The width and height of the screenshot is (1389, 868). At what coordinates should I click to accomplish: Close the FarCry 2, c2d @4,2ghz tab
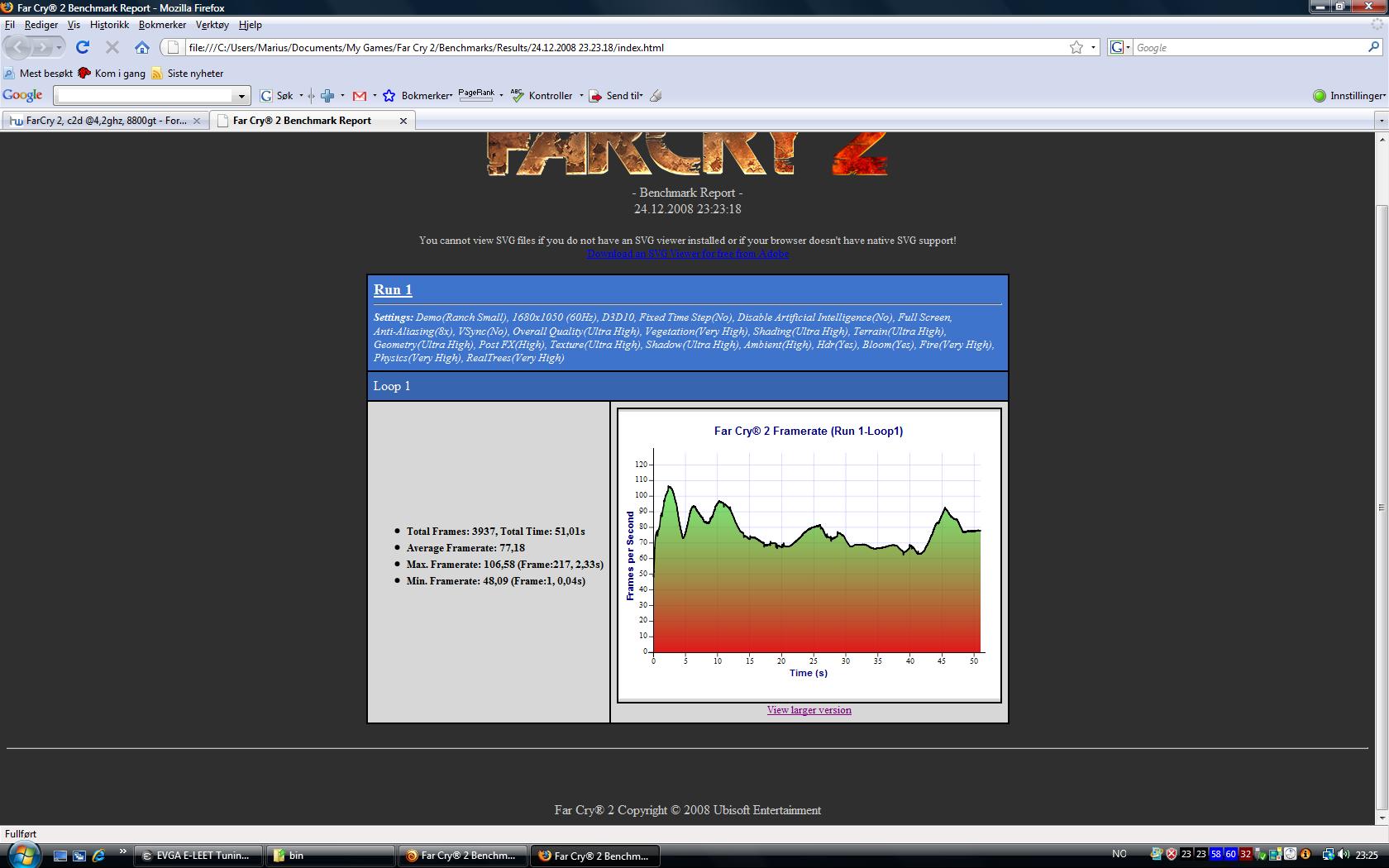(x=197, y=121)
